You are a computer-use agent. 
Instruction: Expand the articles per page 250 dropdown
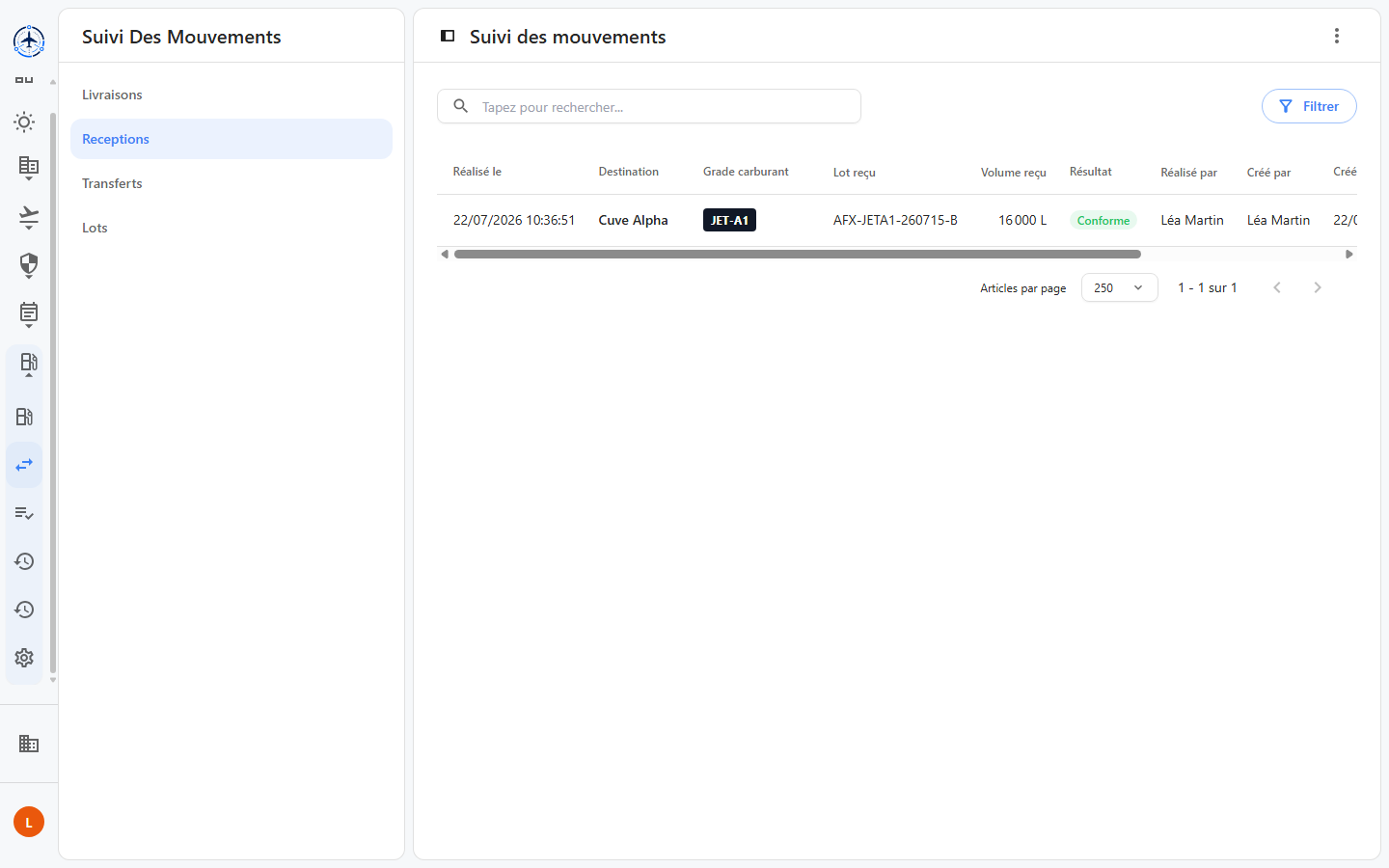[1120, 287]
